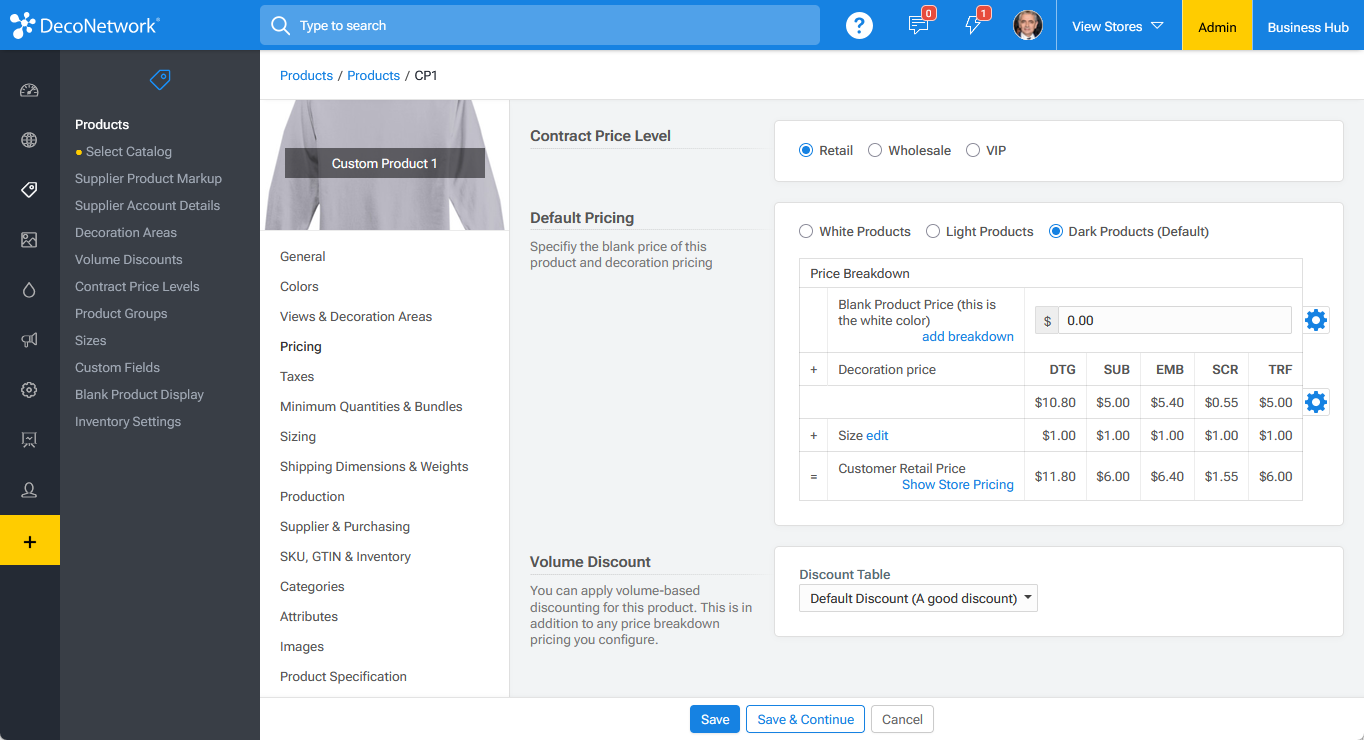Click the Save & Continue button
Image resolution: width=1364 pixels, height=740 pixels.
click(x=805, y=719)
